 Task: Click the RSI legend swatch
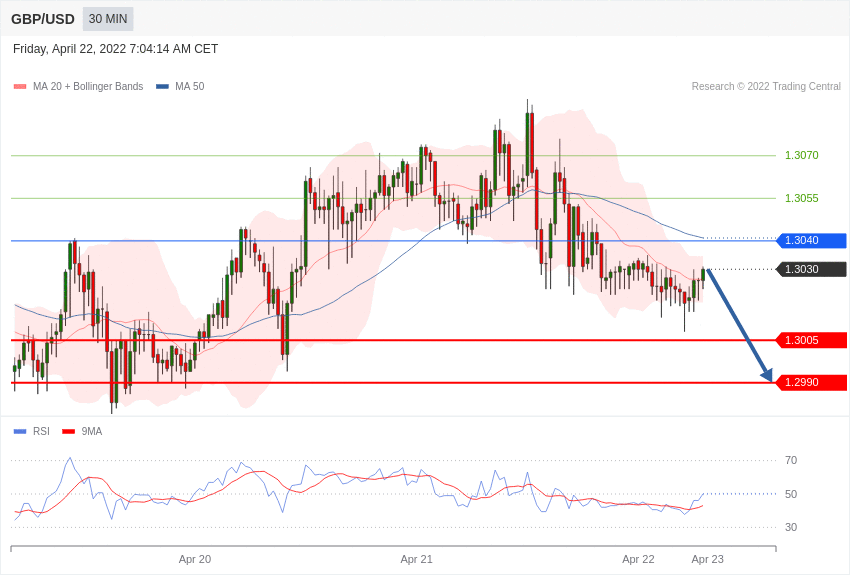[20, 431]
